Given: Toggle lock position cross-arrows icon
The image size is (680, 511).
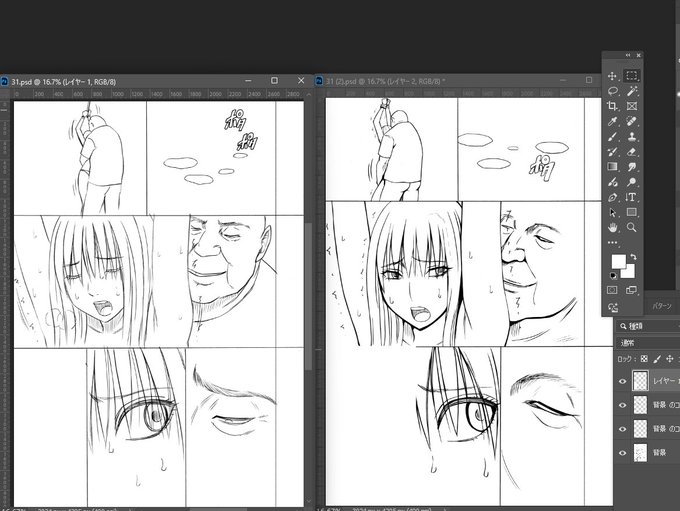Looking at the screenshot, I should click(670, 359).
